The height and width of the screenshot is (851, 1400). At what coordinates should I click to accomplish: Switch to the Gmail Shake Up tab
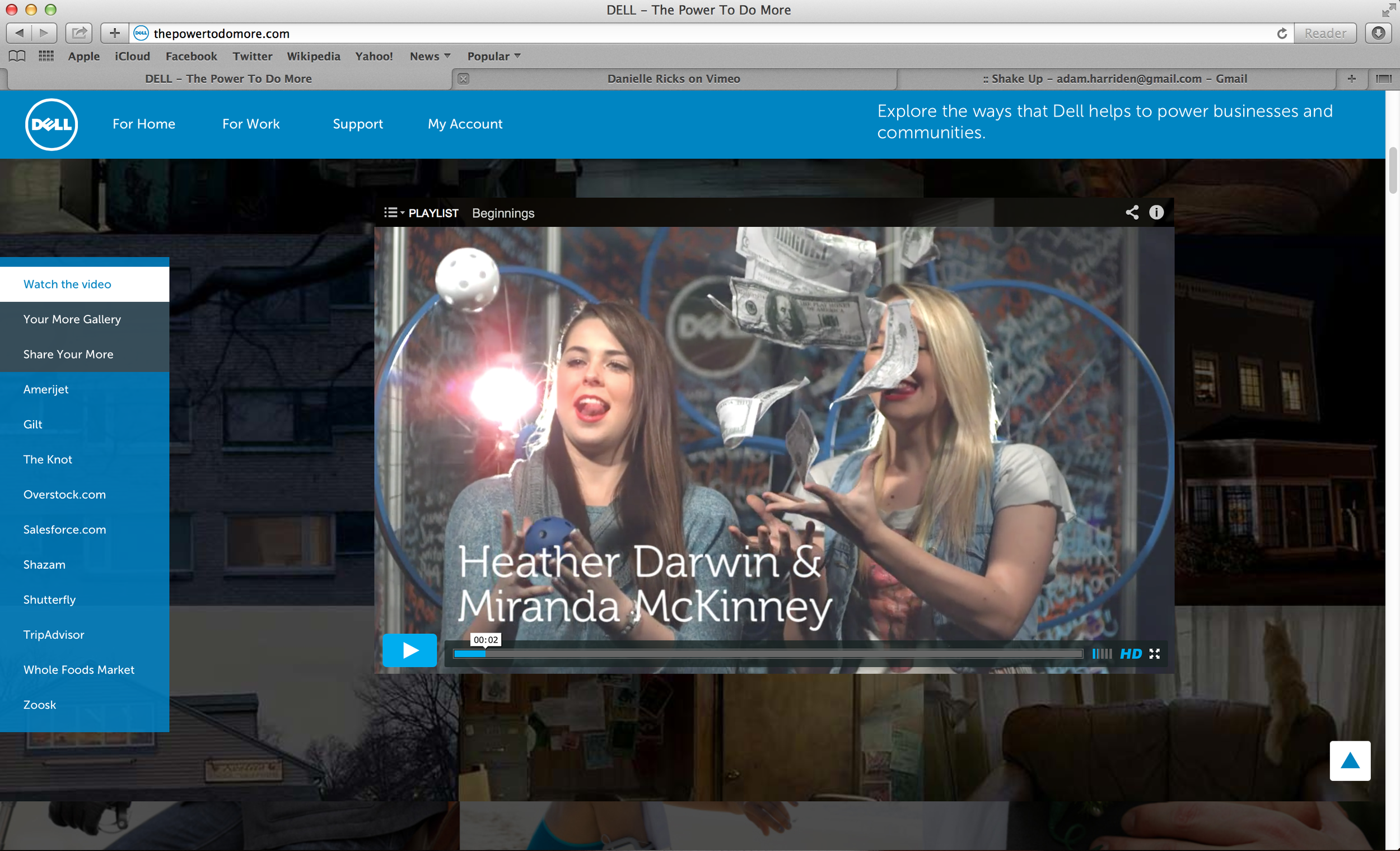pyautogui.click(x=1115, y=79)
